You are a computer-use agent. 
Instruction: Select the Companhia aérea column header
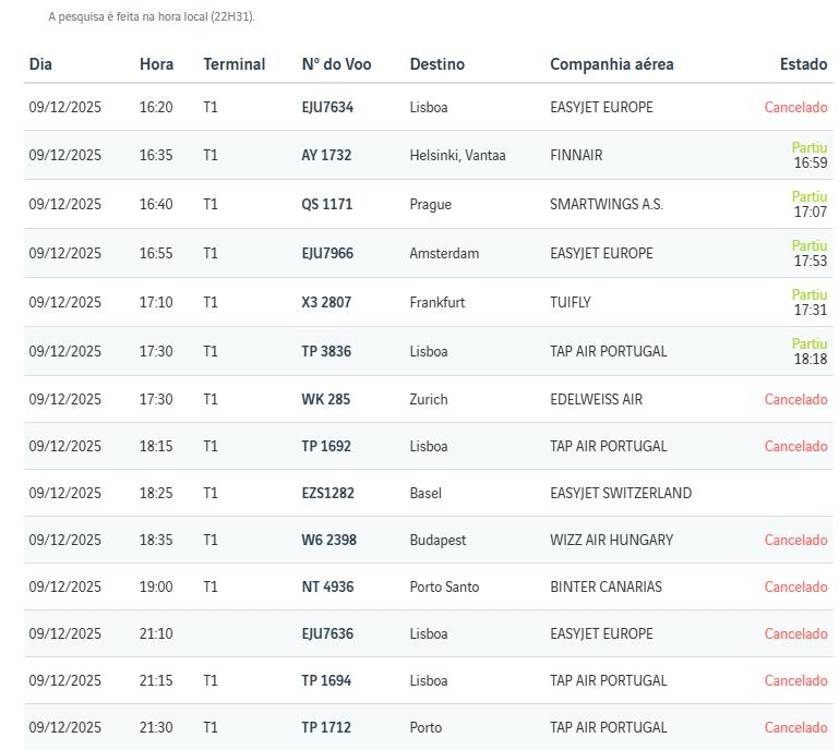pyautogui.click(x=611, y=64)
